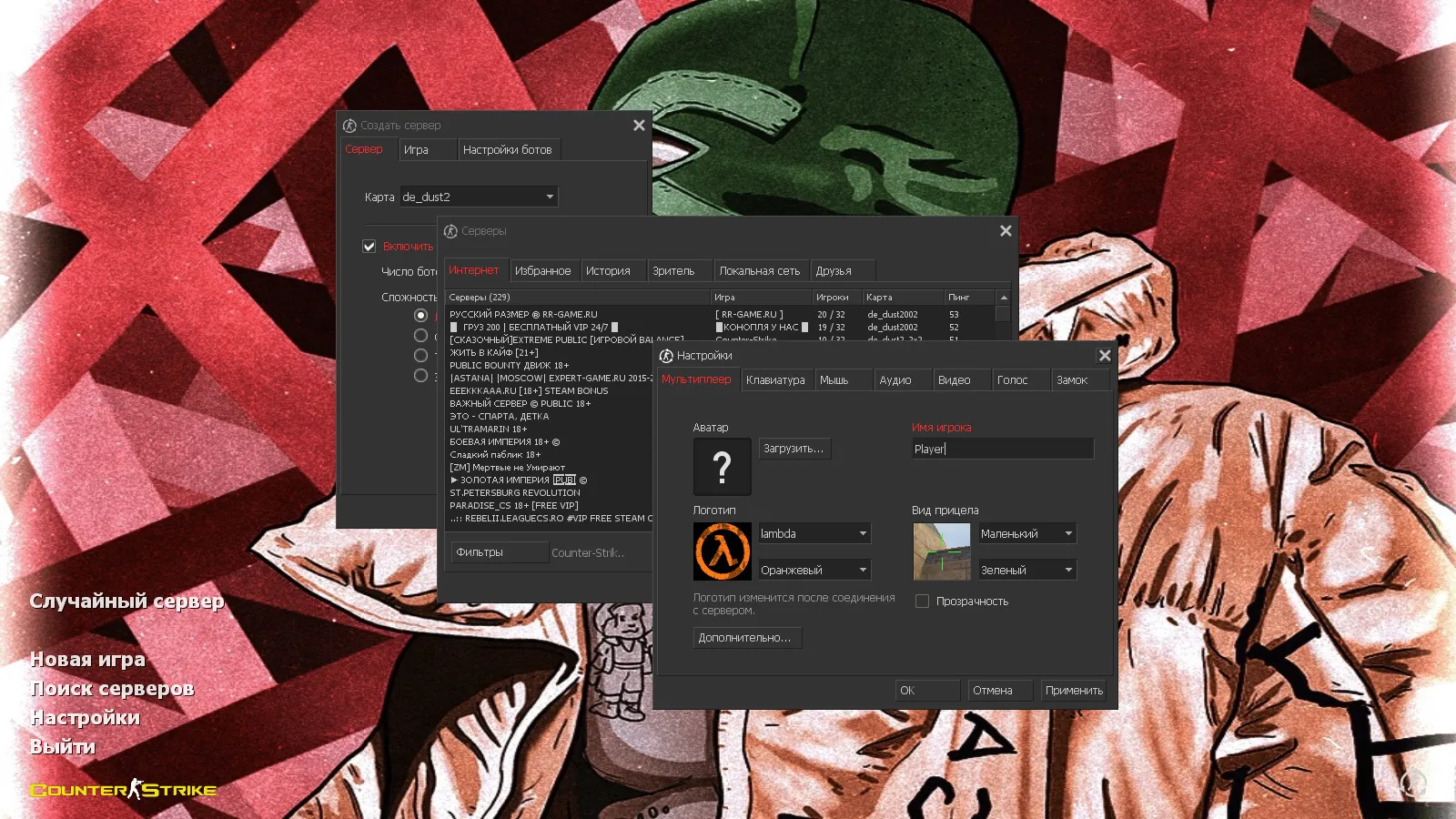Click the Counter-Strike logo in bottom-left corner
The width and height of the screenshot is (1456, 819).
tap(123, 790)
